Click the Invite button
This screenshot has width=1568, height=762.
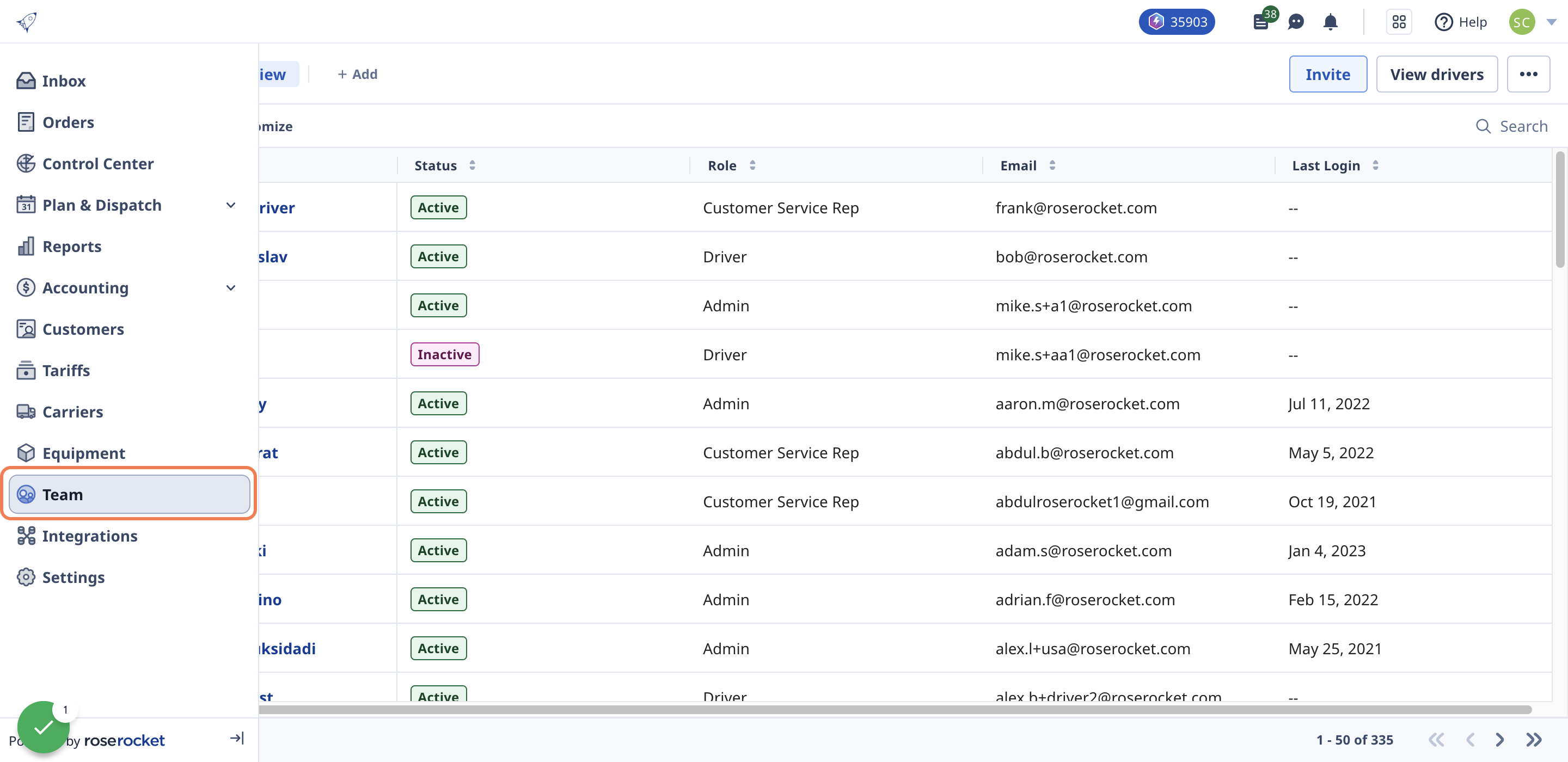[x=1327, y=74]
